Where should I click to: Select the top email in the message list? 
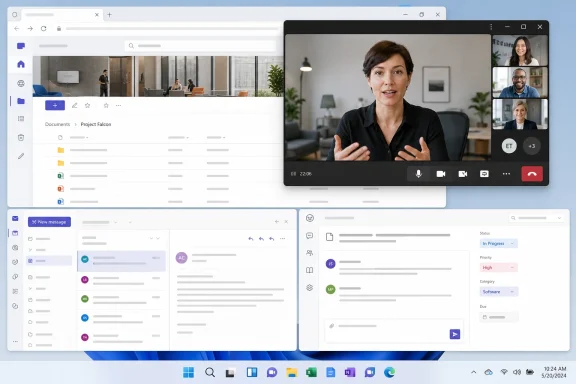(122, 261)
